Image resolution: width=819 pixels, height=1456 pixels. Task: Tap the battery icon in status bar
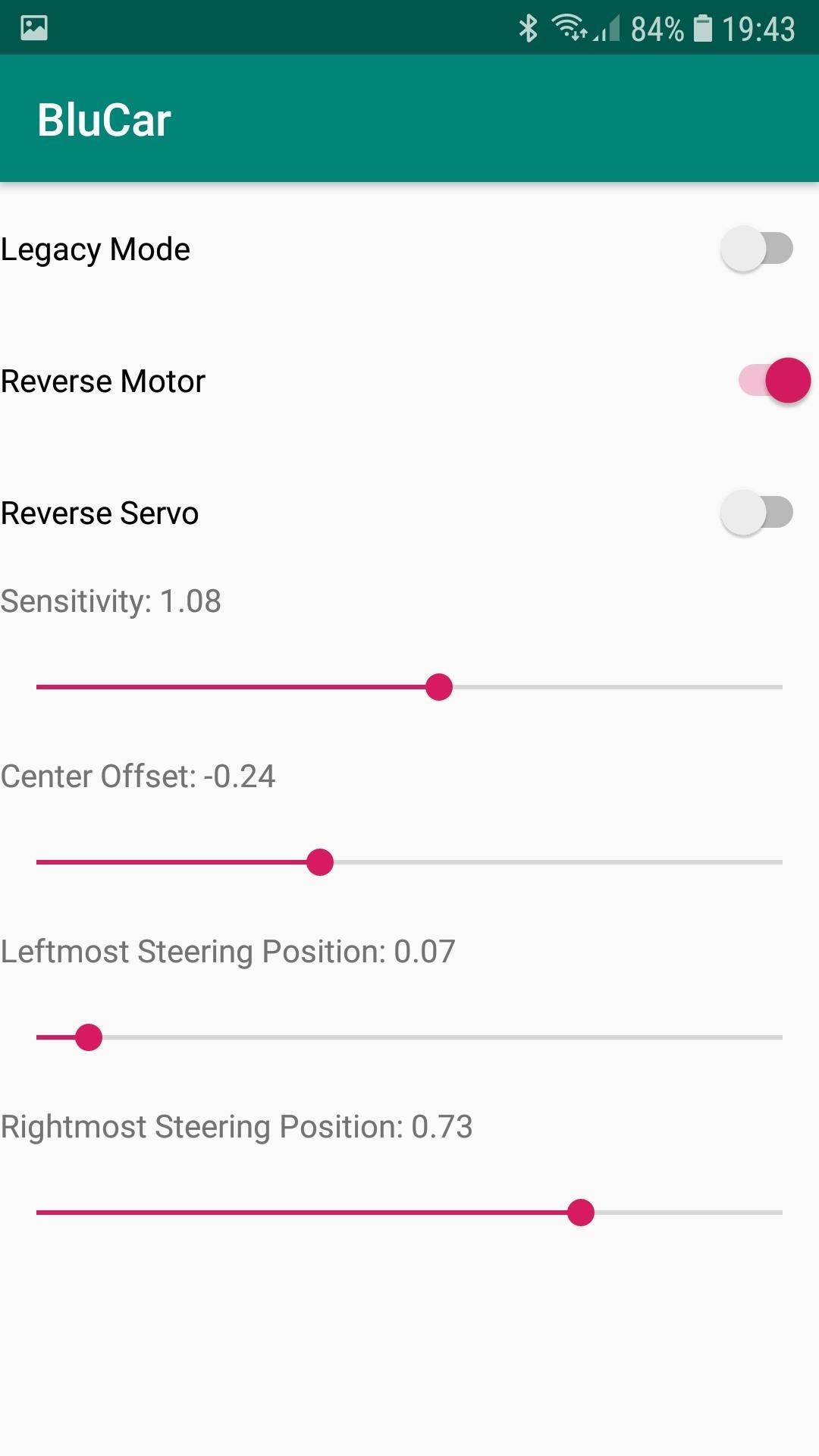[703, 28]
